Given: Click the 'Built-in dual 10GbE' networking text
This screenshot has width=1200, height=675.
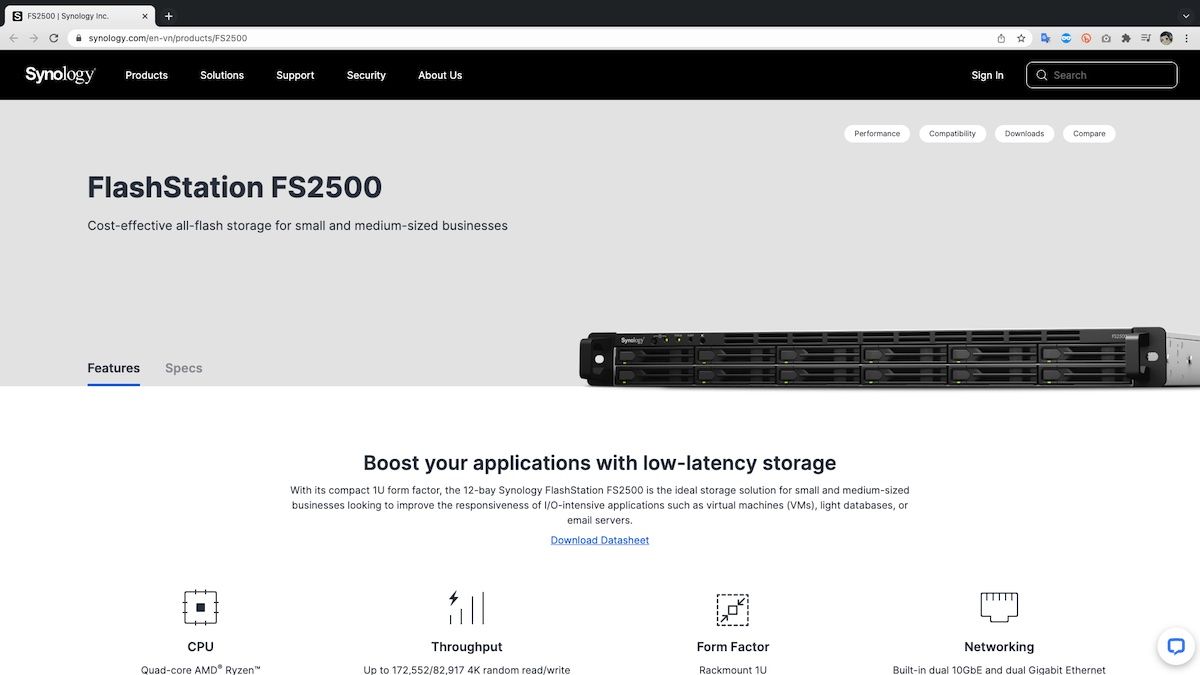Looking at the screenshot, I should pos(999,669).
